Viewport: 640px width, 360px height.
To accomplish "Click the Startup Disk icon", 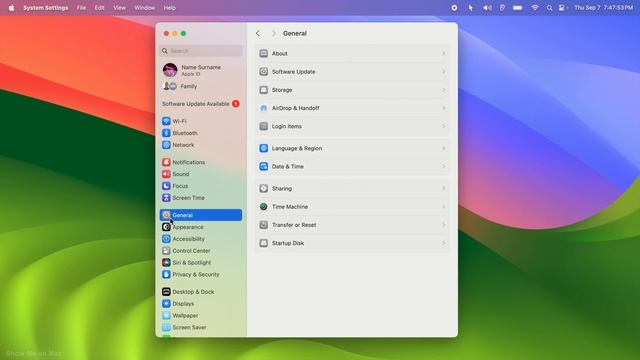I will tap(264, 243).
